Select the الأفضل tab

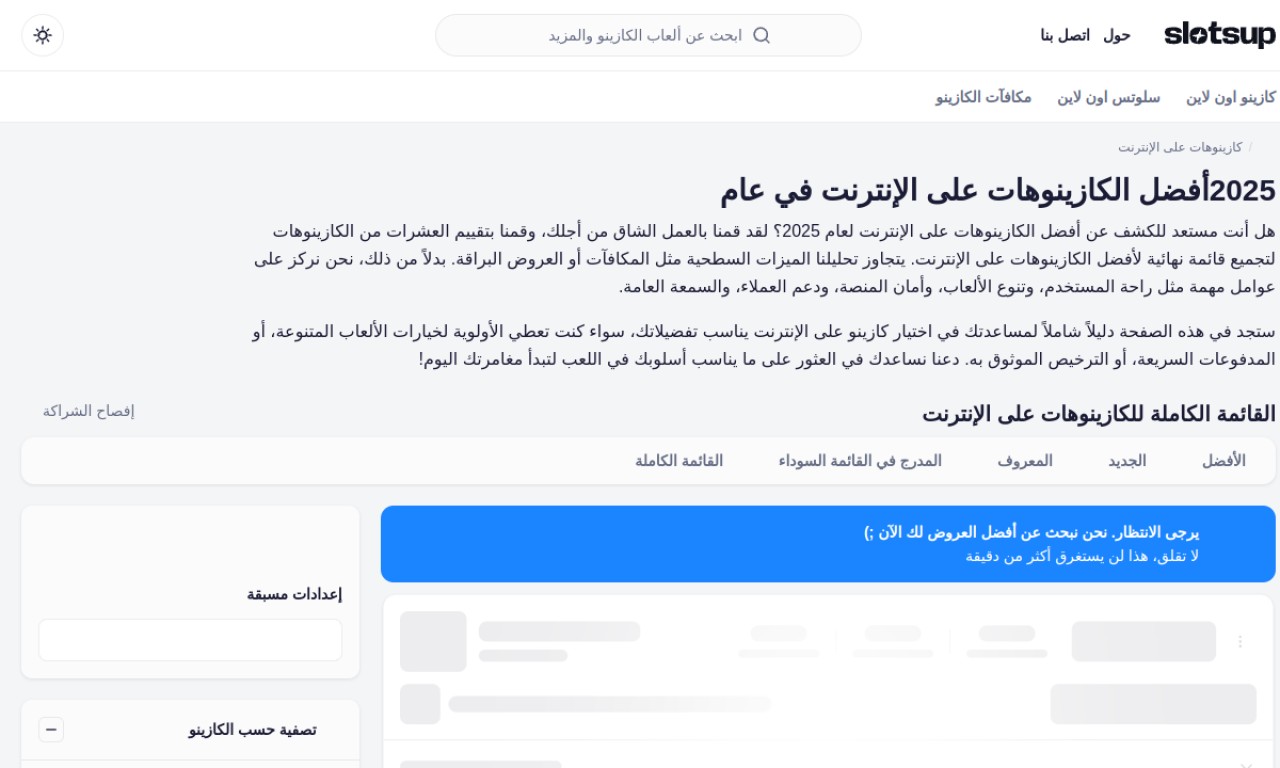tap(1223, 461)
